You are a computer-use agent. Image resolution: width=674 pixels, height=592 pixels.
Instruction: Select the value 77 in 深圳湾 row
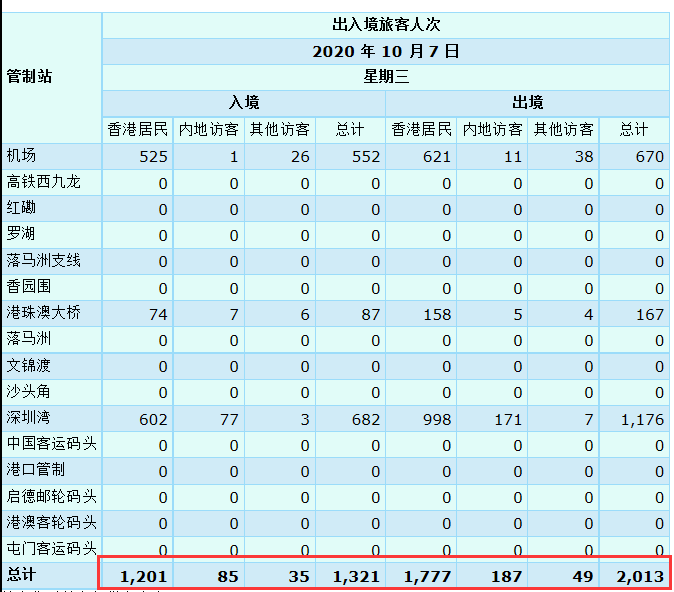tap(229, 420)
